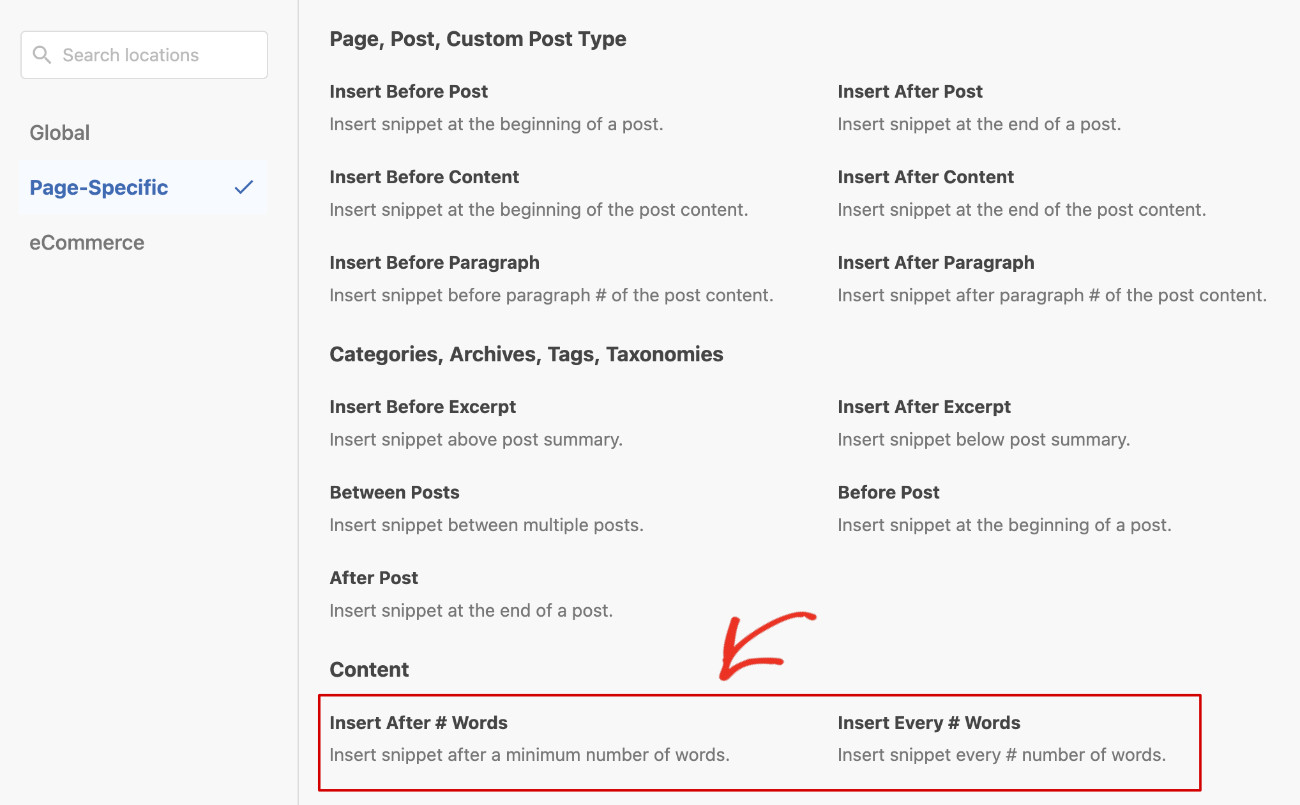Choose Insert Before Paragraph placement
The image size is (1300, 805).
click(434, 262)
